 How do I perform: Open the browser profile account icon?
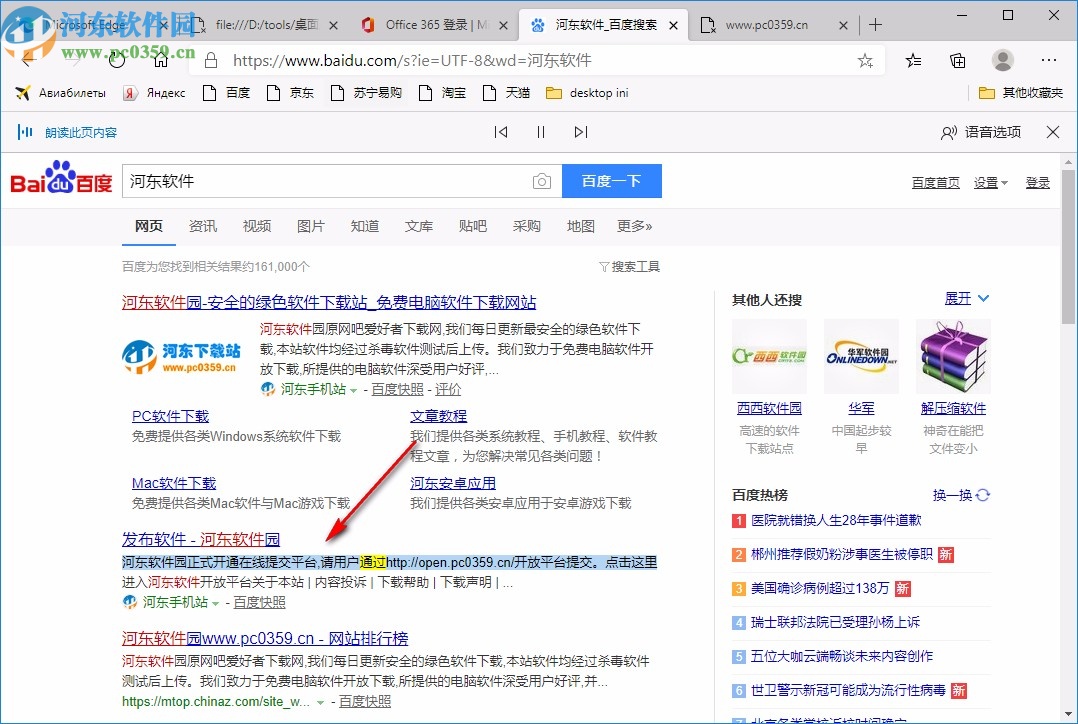click(1002, 61)
